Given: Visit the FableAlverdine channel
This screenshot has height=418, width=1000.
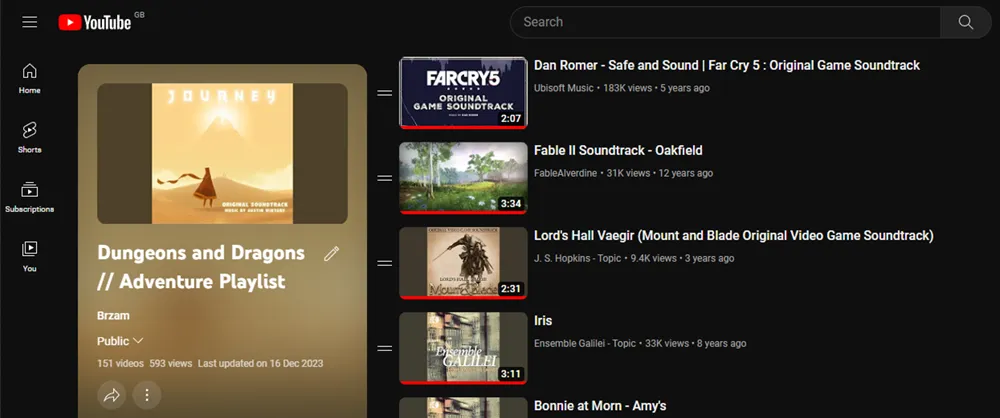Looking at the screenshot, I should [x=564, y=174].
